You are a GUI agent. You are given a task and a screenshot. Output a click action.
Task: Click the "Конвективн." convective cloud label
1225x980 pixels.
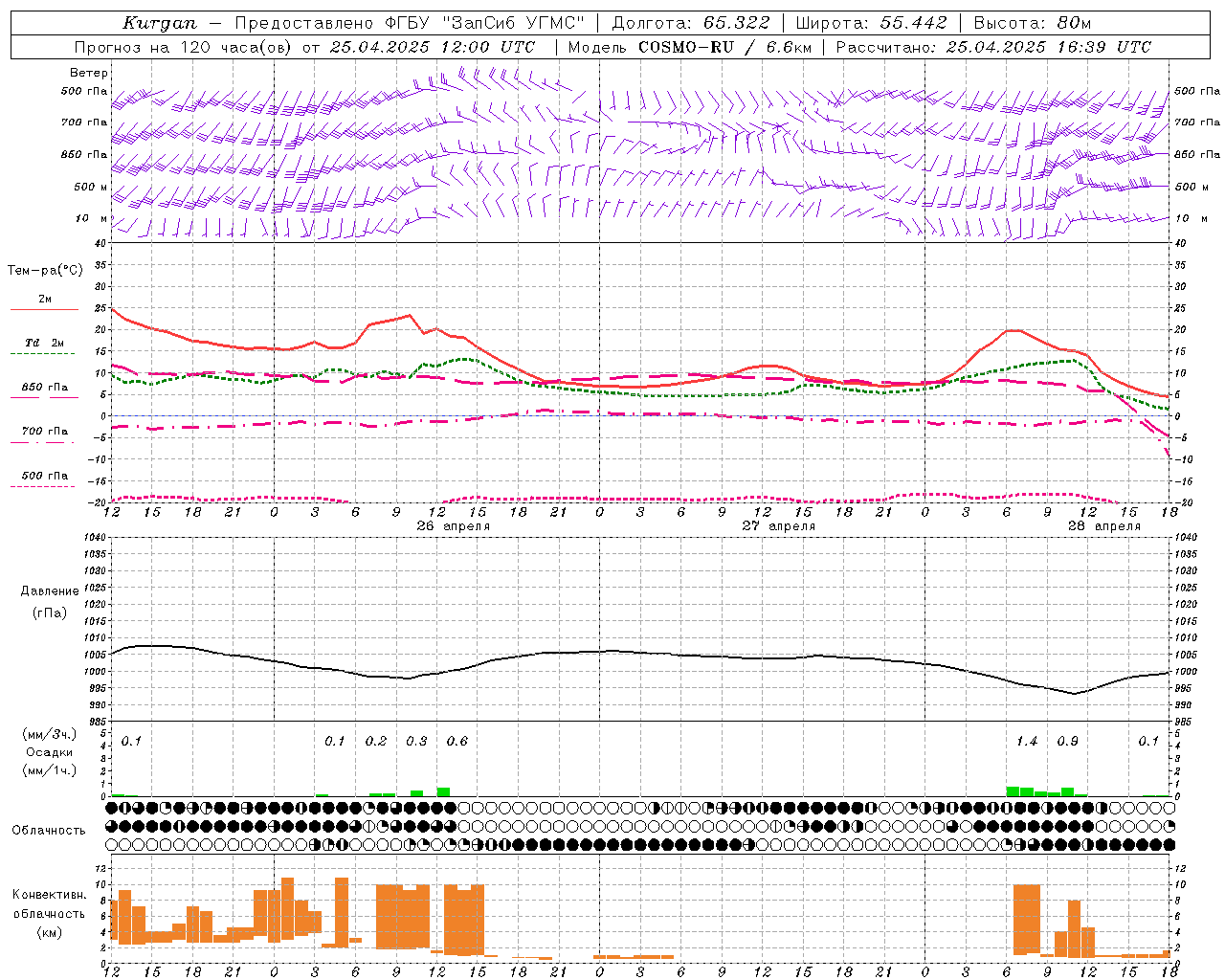(x=49, y=895)
